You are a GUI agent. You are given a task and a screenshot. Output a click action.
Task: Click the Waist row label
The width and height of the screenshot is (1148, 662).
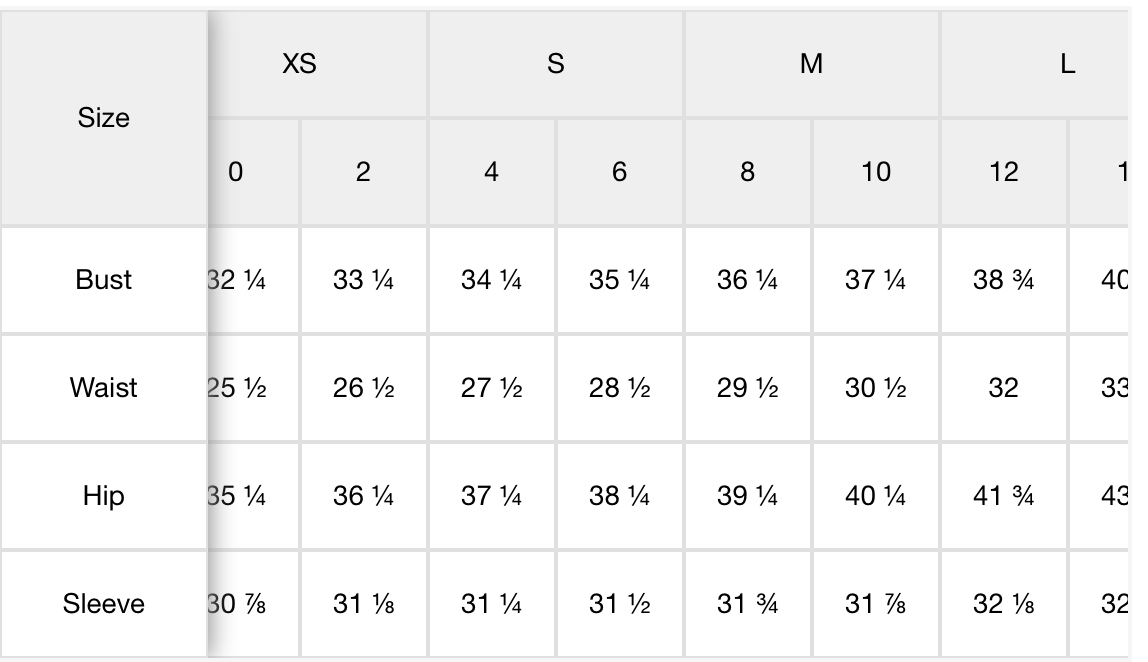pyautogui.click(x=104, y=387)
